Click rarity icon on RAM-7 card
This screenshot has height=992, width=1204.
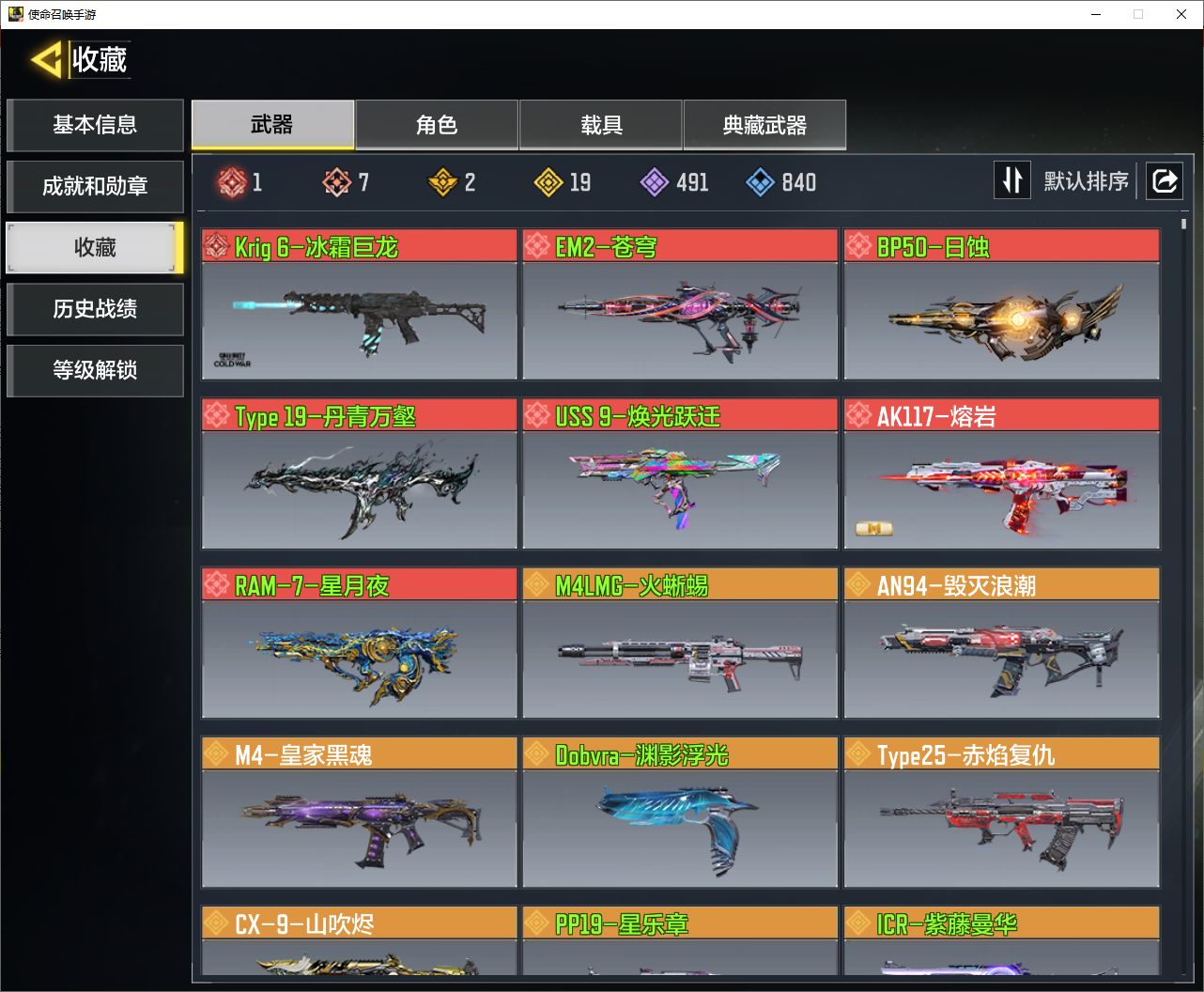[217, 584]
